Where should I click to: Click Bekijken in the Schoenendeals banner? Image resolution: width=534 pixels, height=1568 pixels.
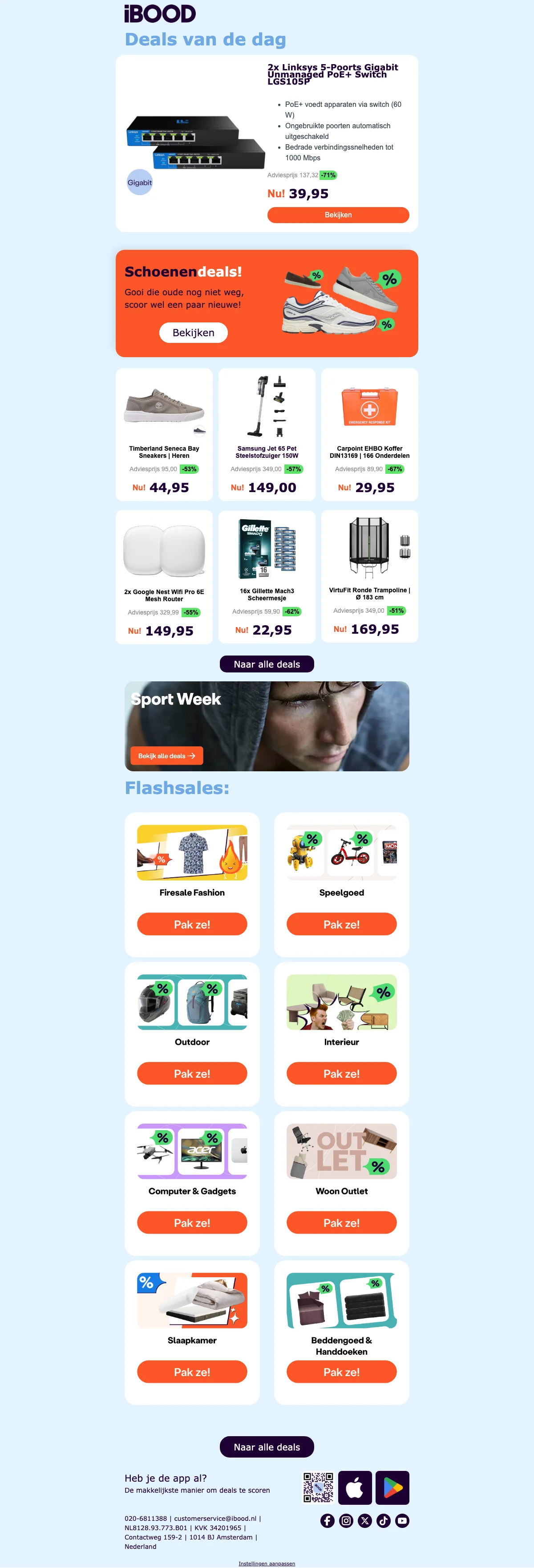coord(194,332)
